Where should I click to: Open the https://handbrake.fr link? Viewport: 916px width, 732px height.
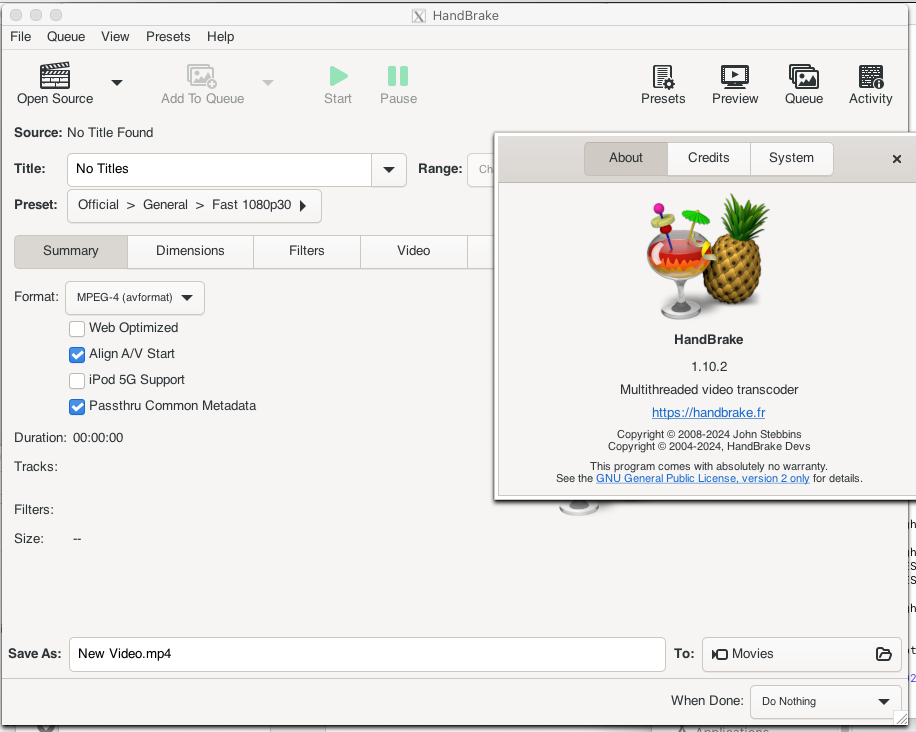[709, 413]
